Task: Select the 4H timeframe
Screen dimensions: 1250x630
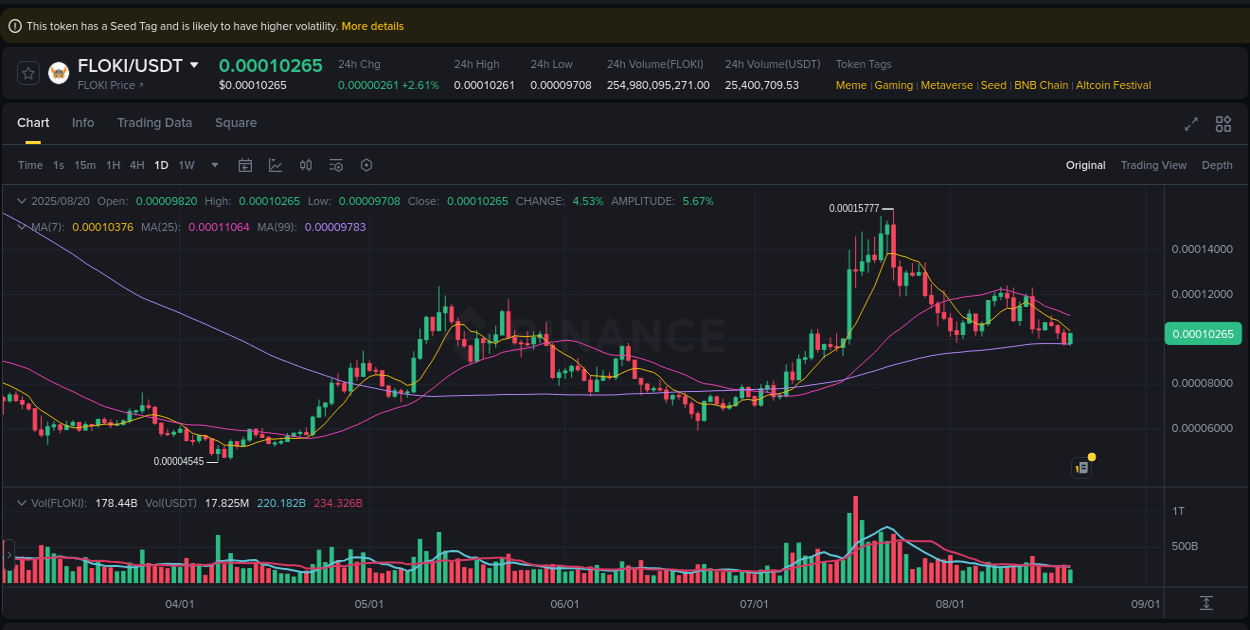Action: coord(137,165)
